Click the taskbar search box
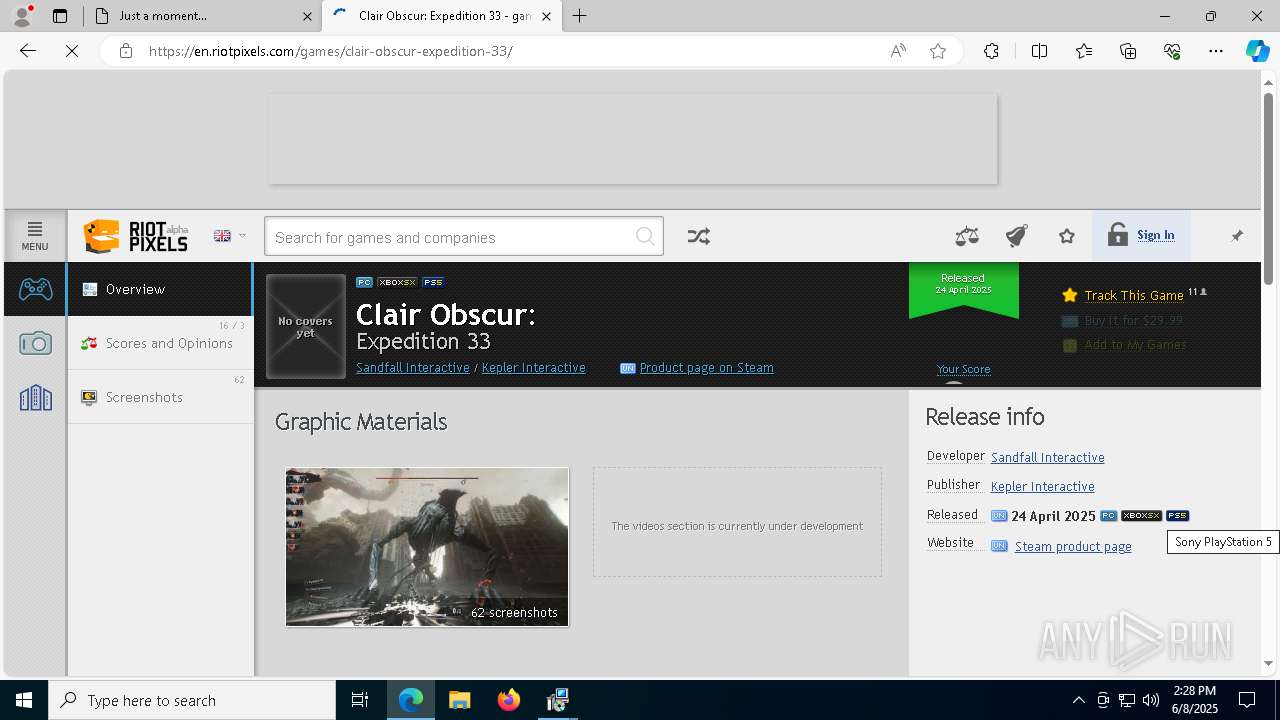The height and width of the screenshot is (720, 1280). click(x=192, y=700)
